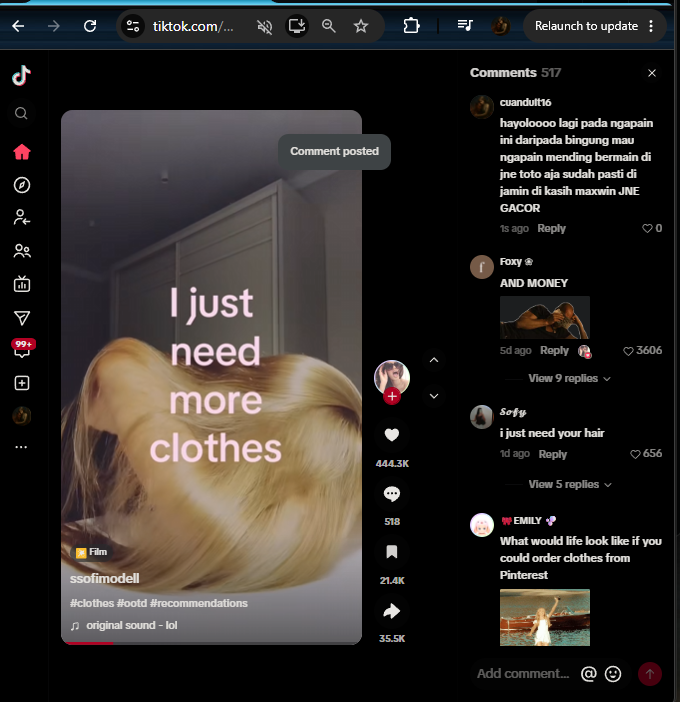Image resolution: width=680 pixels, height=702 pixels.
Task: Open the profile avatar in sidebar
Action: 21,416
